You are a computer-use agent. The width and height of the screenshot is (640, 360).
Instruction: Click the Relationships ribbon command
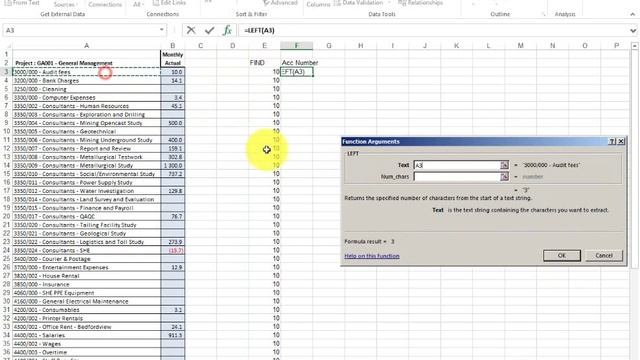420,3
